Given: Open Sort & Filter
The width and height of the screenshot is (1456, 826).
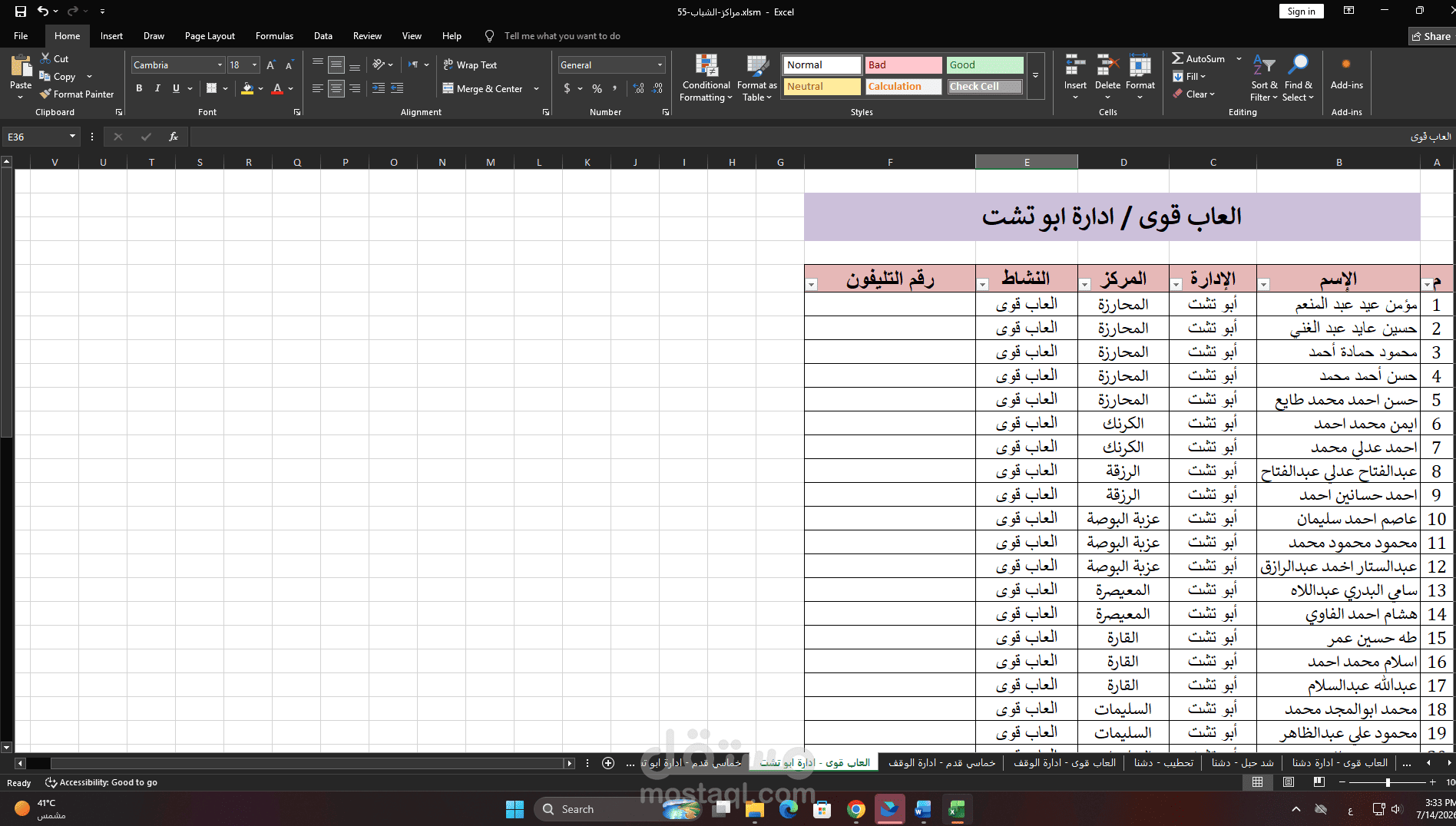Looking at the screenshot, I should coord(1264,78).
